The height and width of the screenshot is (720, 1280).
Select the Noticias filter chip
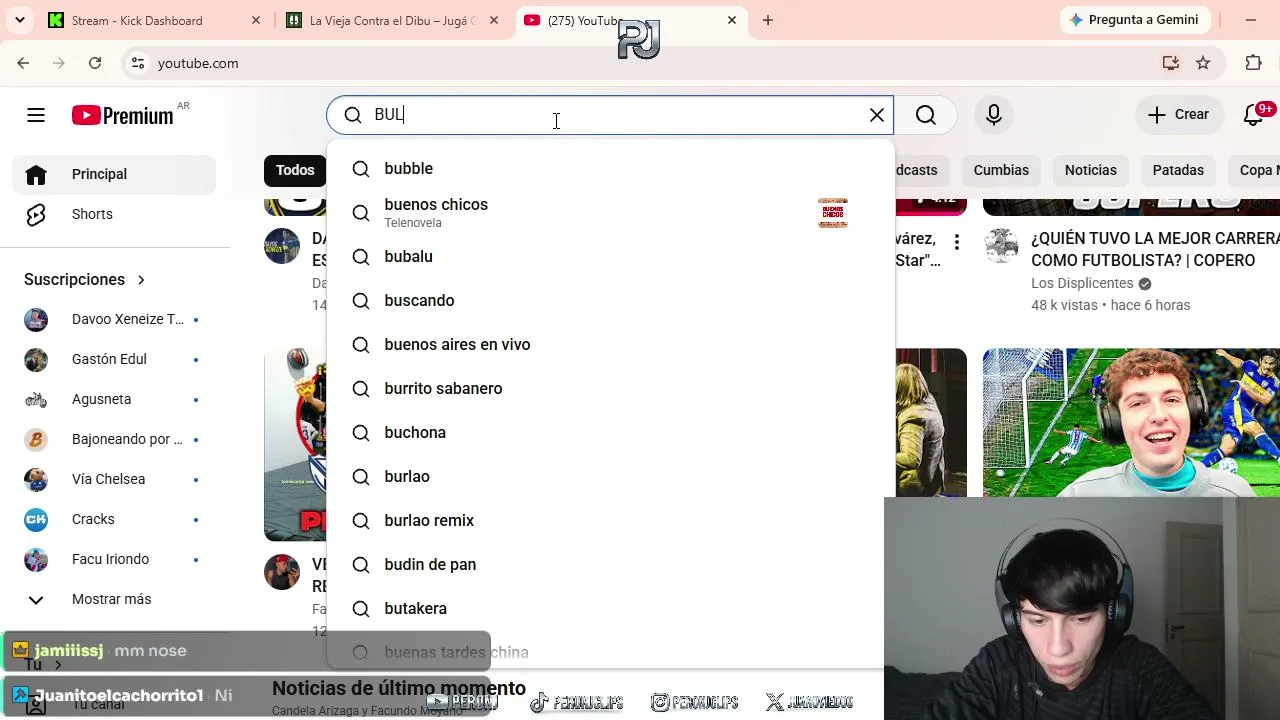[x=1090, y=170]
